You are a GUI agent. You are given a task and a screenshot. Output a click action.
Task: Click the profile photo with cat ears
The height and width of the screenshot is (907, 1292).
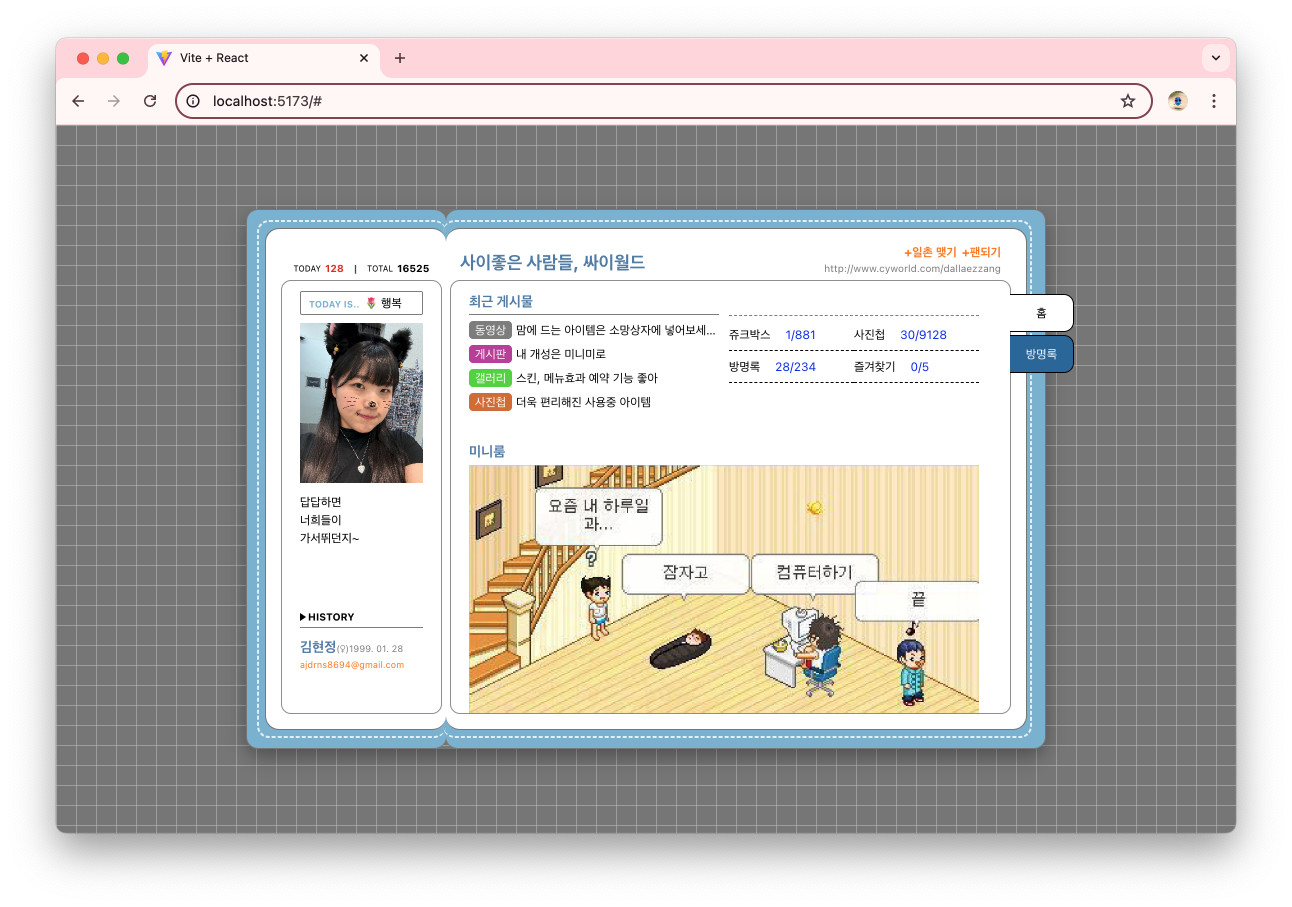(x=361, y=403)
